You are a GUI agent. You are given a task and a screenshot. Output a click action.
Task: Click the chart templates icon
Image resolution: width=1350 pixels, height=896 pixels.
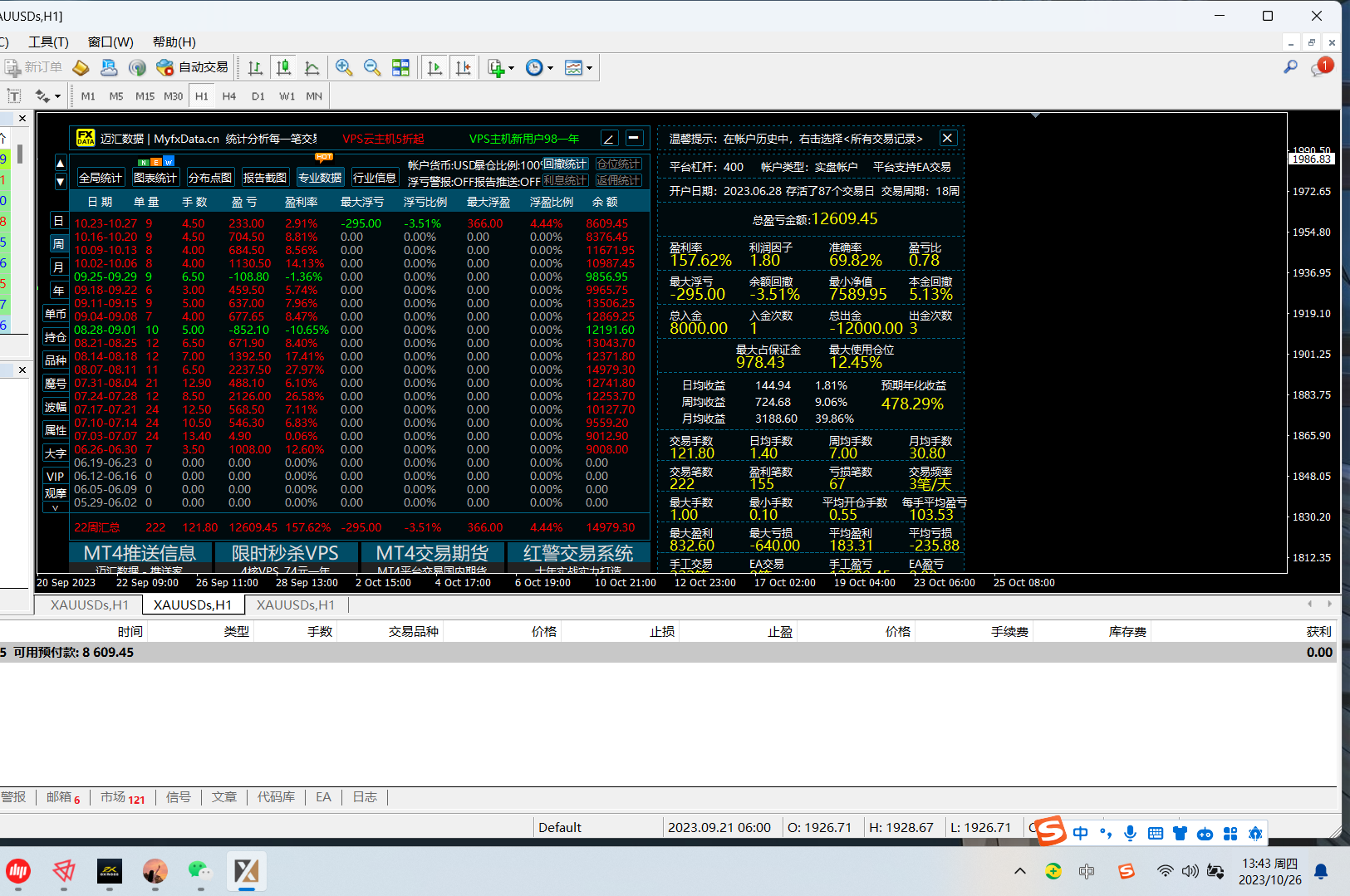coord(573,68)
